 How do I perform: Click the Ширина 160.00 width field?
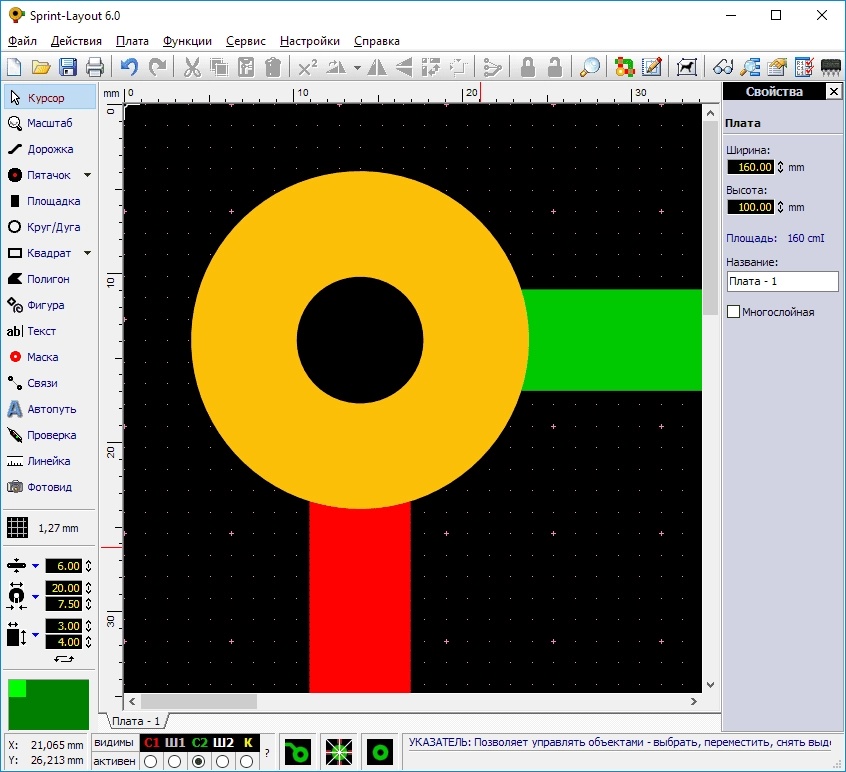point(751,167)
